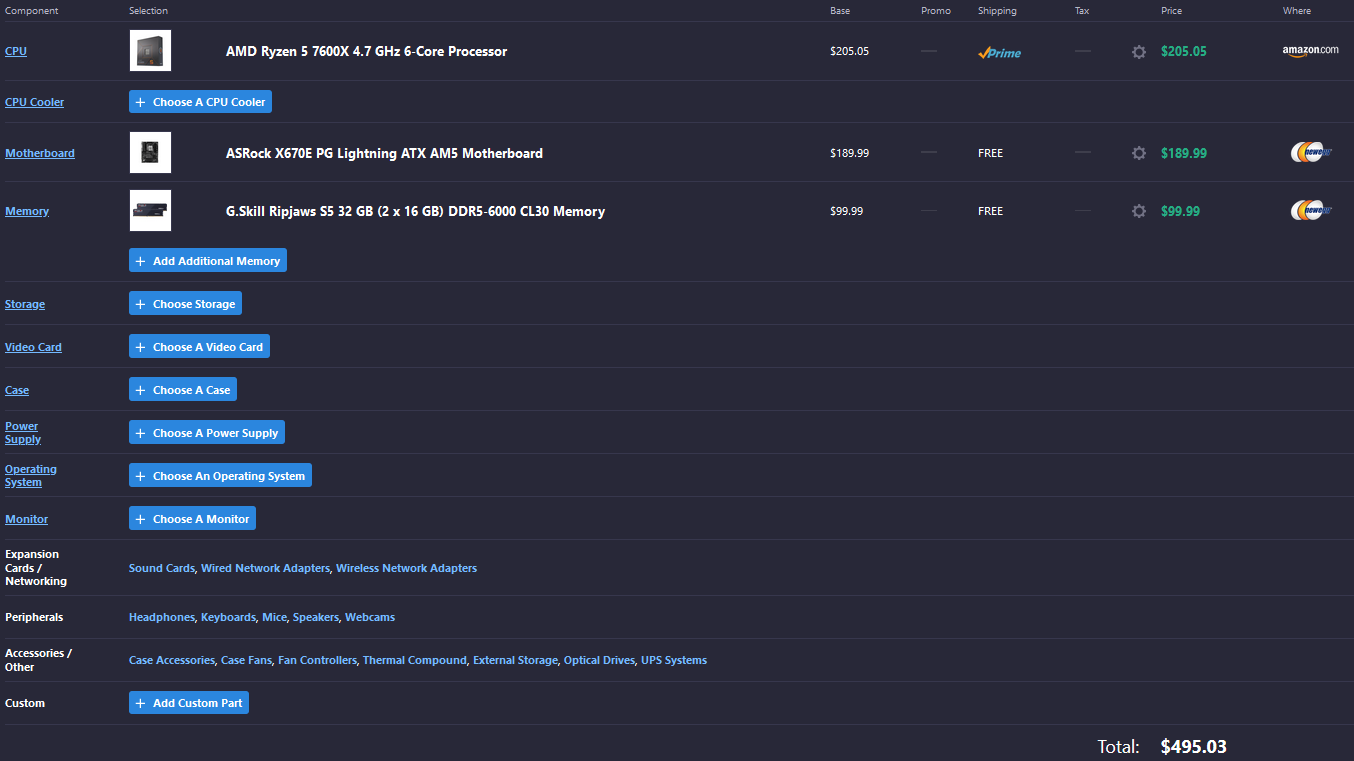The width and height of the screenshot is (1354, 761).
Task: Click Choose An Operating System button
Action: pyautogui.click(x=220, y=475)
